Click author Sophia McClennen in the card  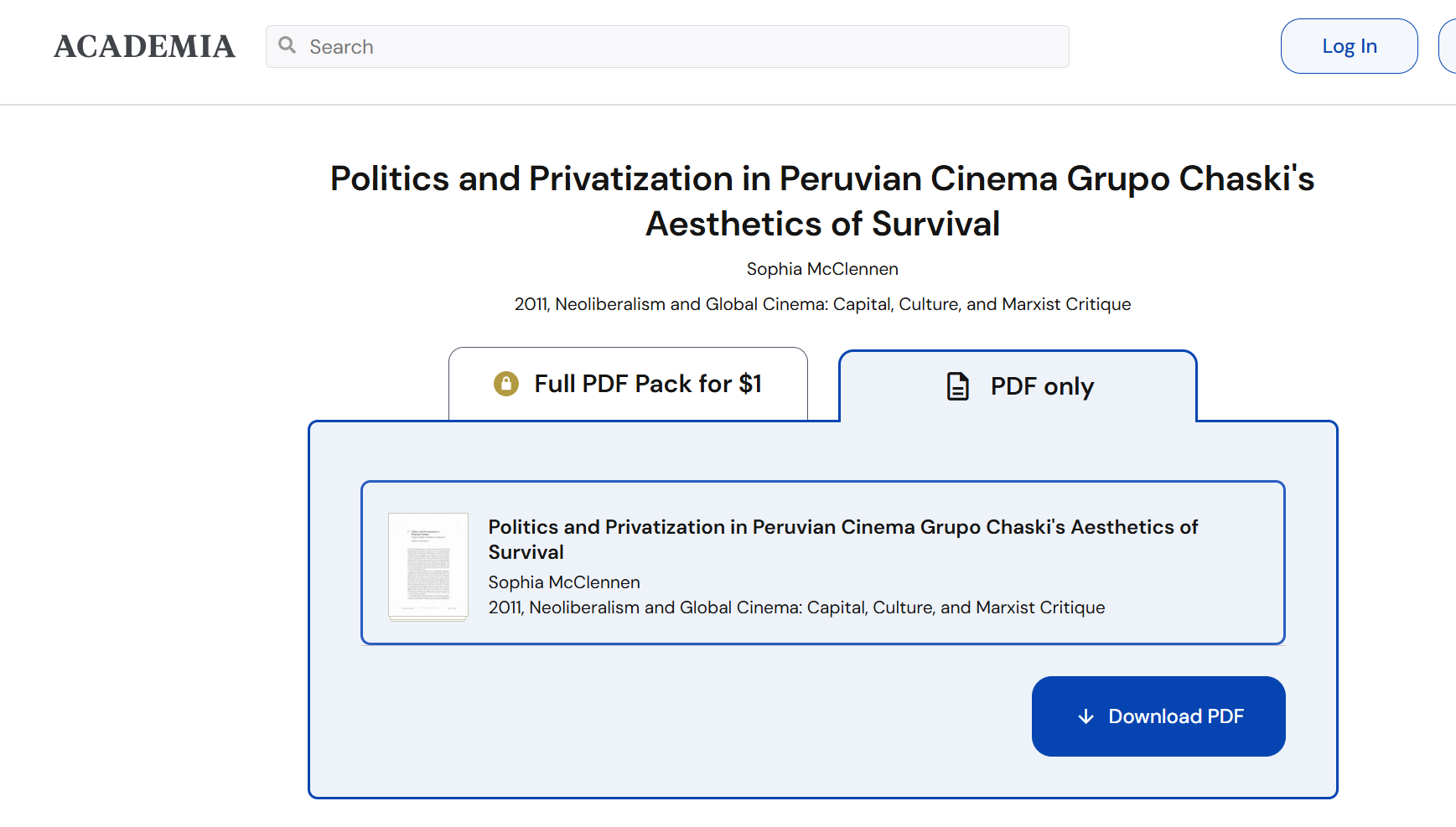coord(564,582)
